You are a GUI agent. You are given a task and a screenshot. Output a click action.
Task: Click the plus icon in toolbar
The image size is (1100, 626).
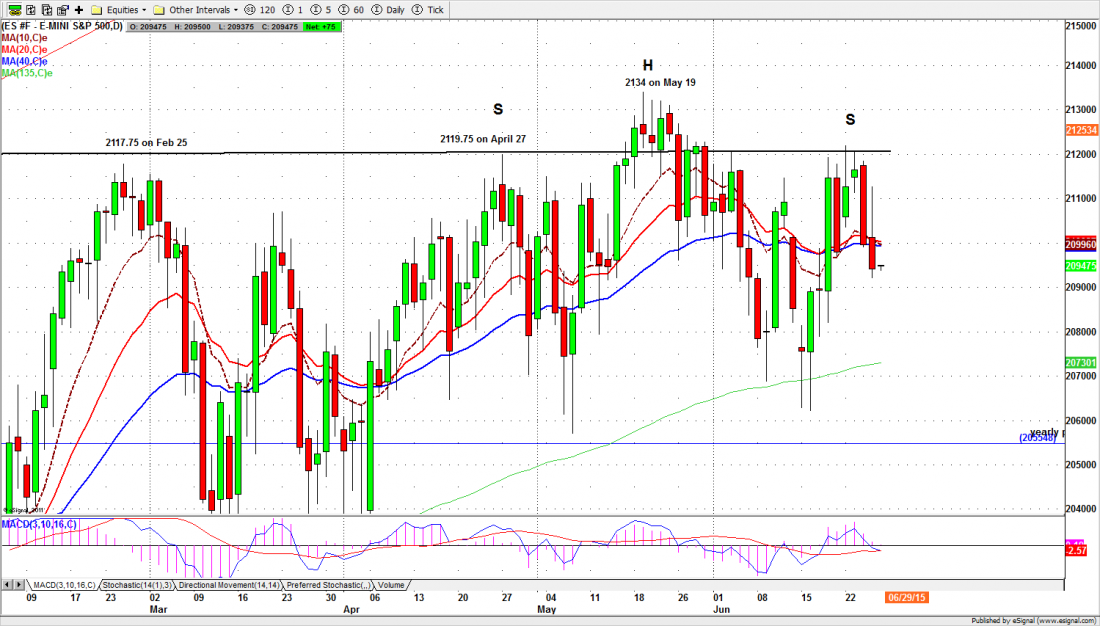coord(79,9)
